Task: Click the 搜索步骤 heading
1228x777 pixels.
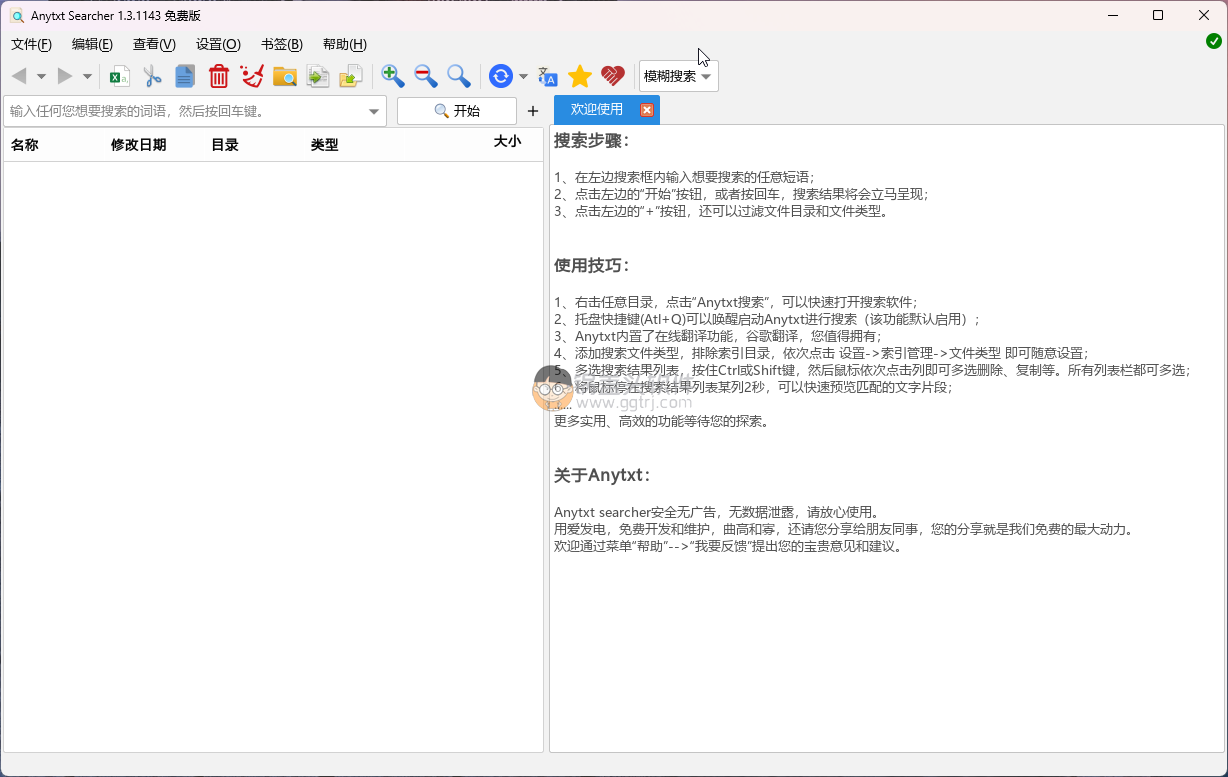Action: 592,141
